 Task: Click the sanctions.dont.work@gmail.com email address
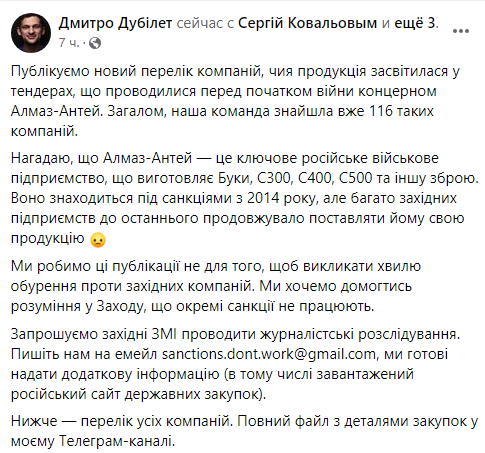pyautogui.click(x=269, y=354)
